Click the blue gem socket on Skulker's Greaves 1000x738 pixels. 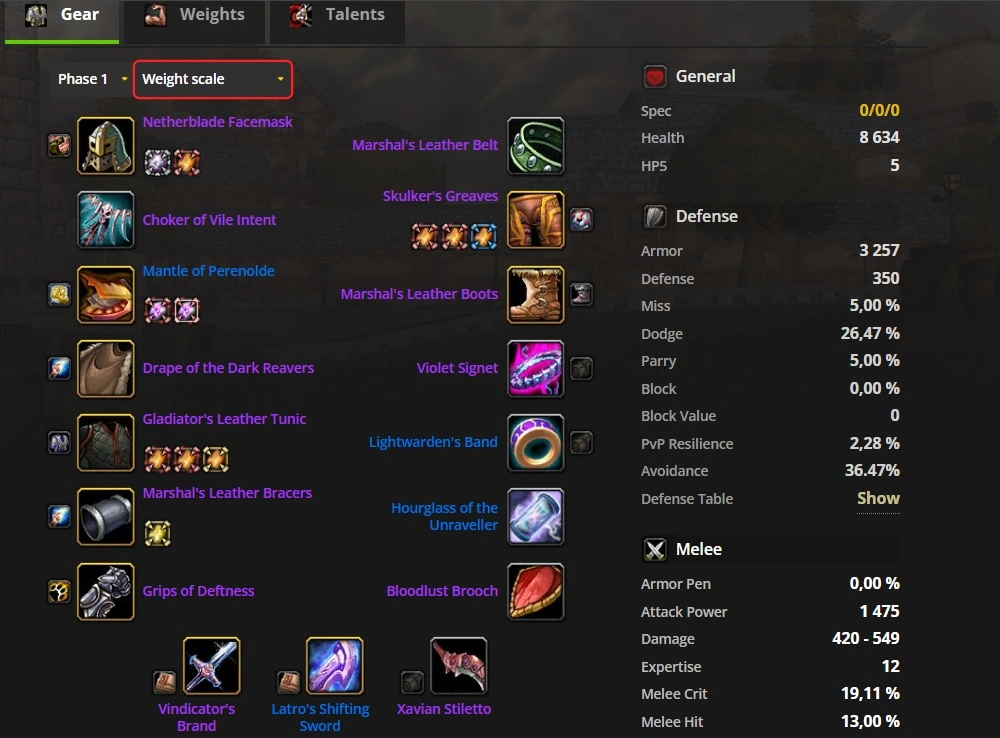point(483,237)
